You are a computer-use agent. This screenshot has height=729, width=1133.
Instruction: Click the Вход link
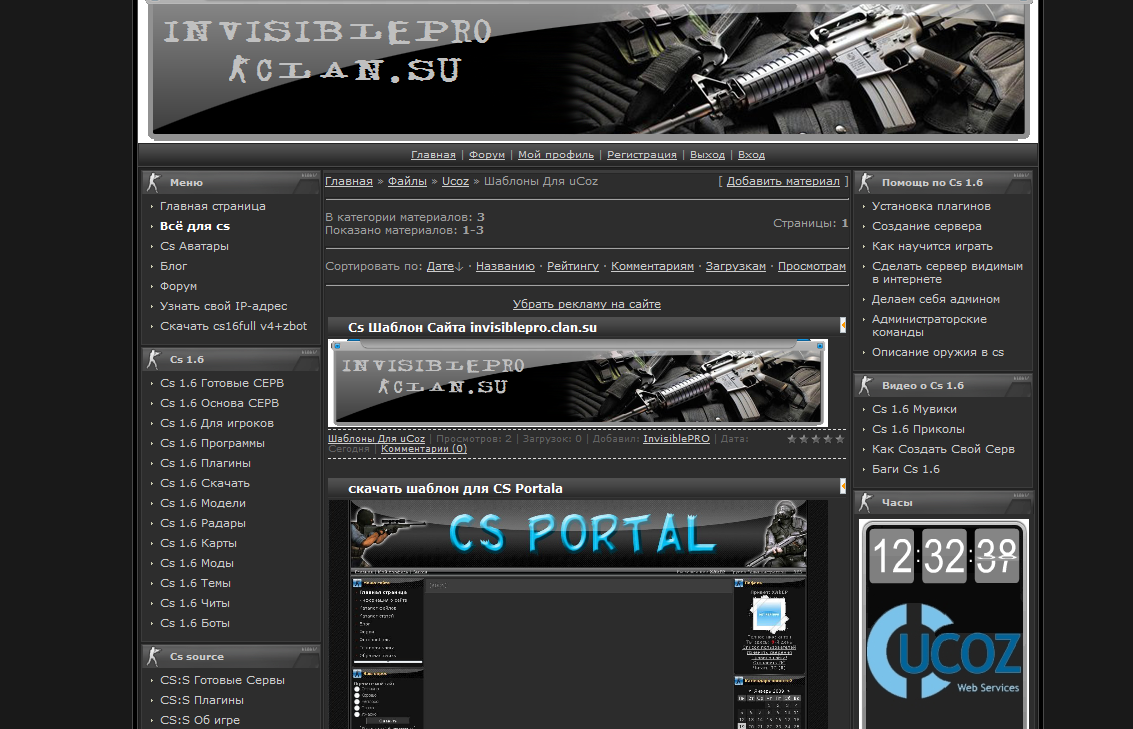coord(751,155)
